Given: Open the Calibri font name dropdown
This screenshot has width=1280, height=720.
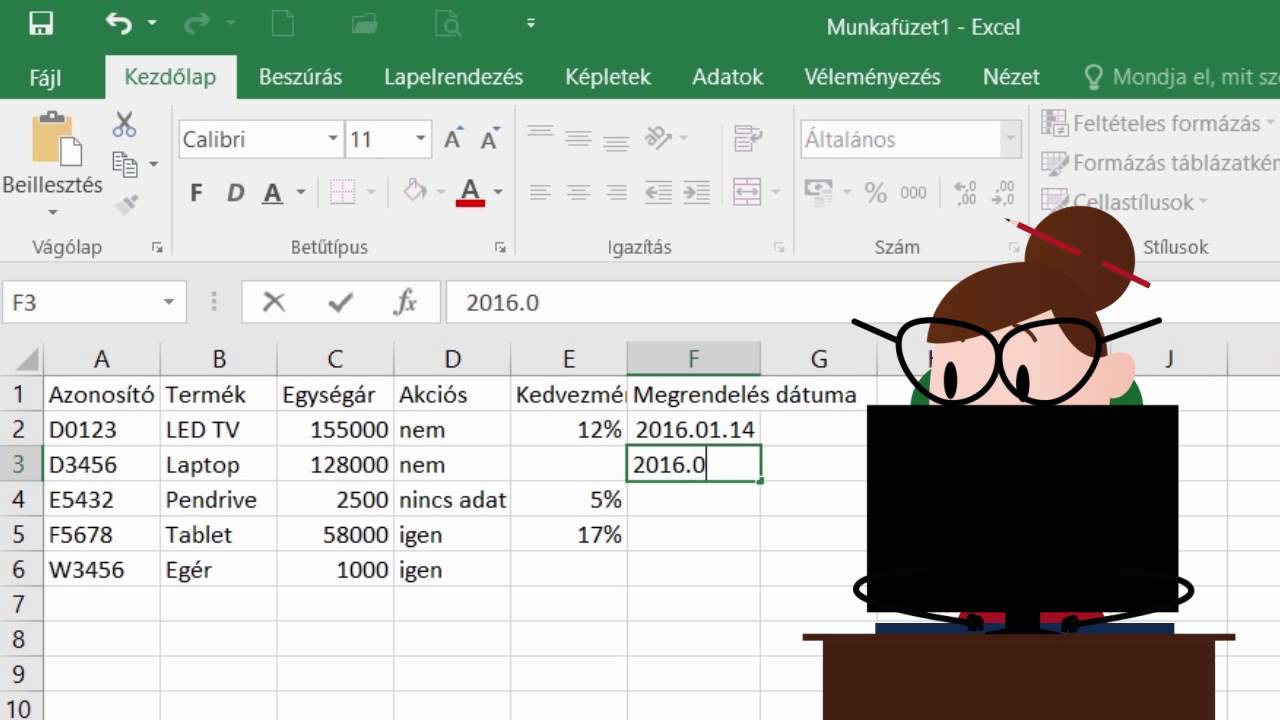Looking at the screenshot, I should coord(333,139).
